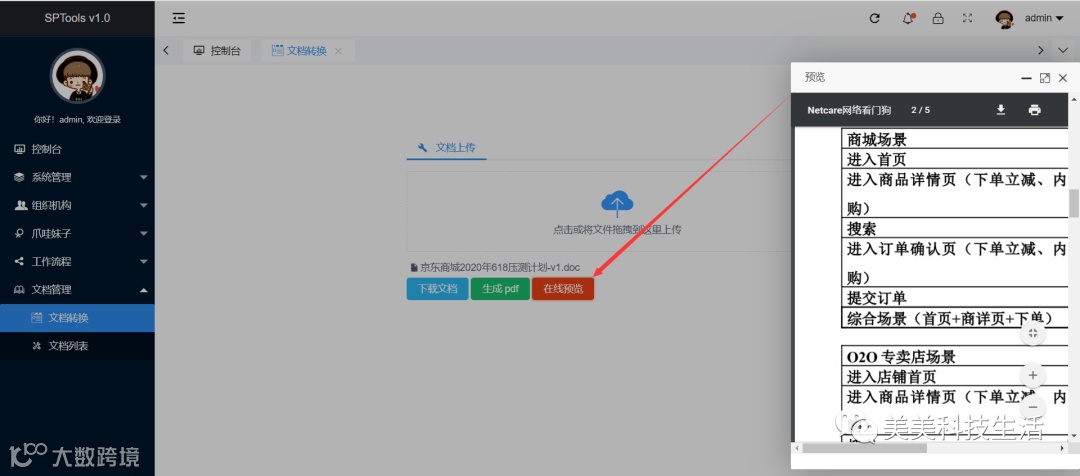This screenshot has width=1080, height=476.
Task: Select 文档转换 in the sidebar
Action: pos(77,318)
